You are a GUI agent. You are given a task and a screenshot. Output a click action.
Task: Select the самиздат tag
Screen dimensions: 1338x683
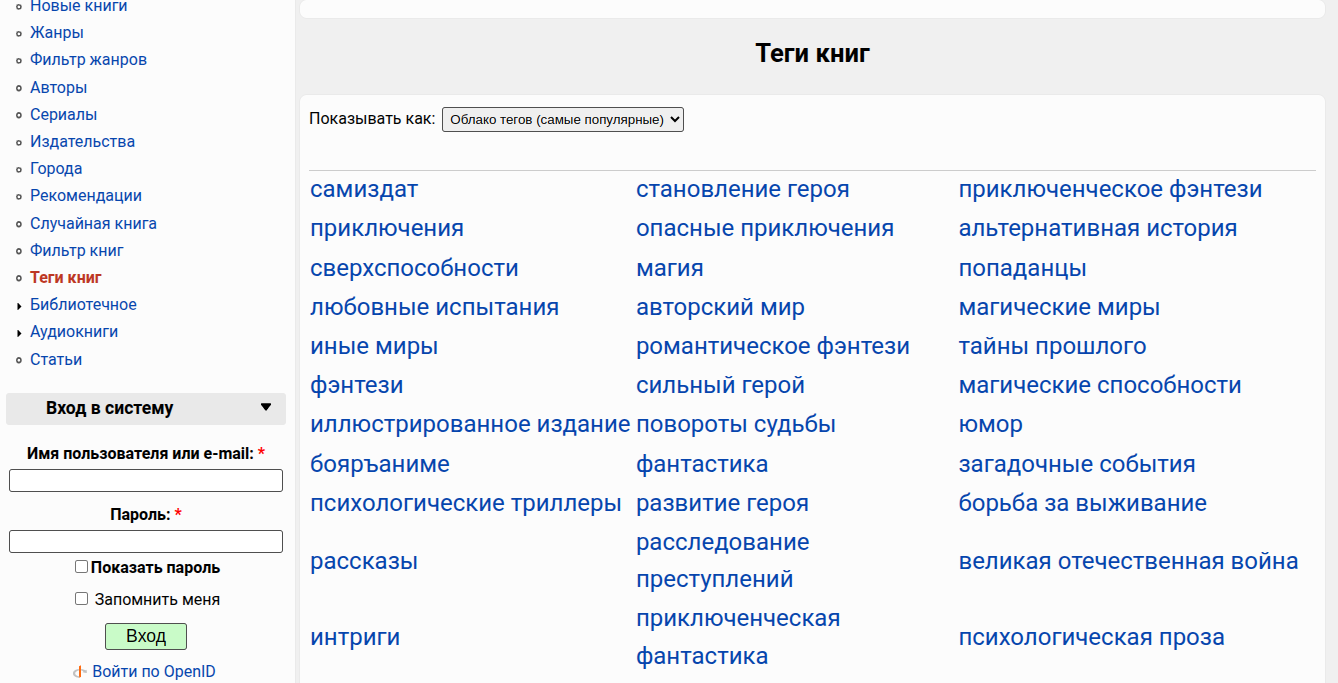(x=364, y=190)
